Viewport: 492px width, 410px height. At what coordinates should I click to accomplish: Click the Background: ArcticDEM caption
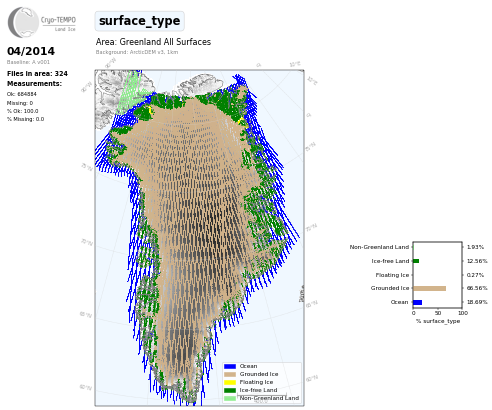click(x=137, y=52)
